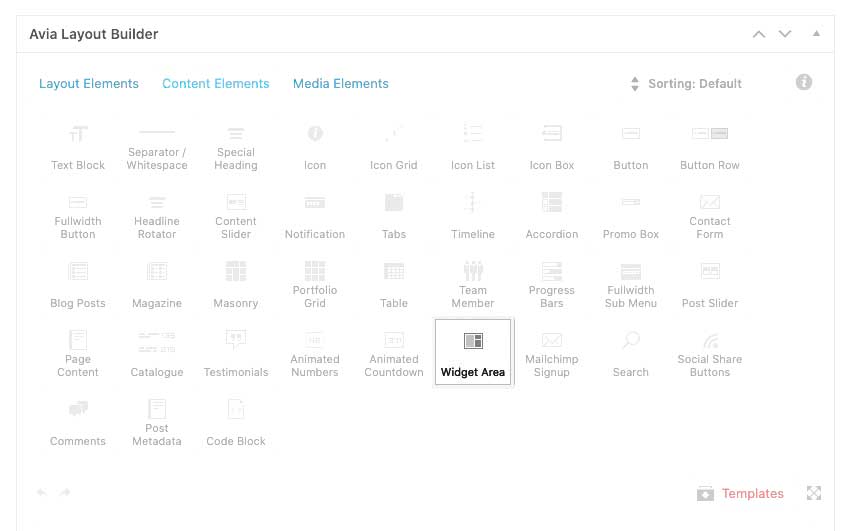Add Table element
847x531 pixels.
click(x=394, y=284)
